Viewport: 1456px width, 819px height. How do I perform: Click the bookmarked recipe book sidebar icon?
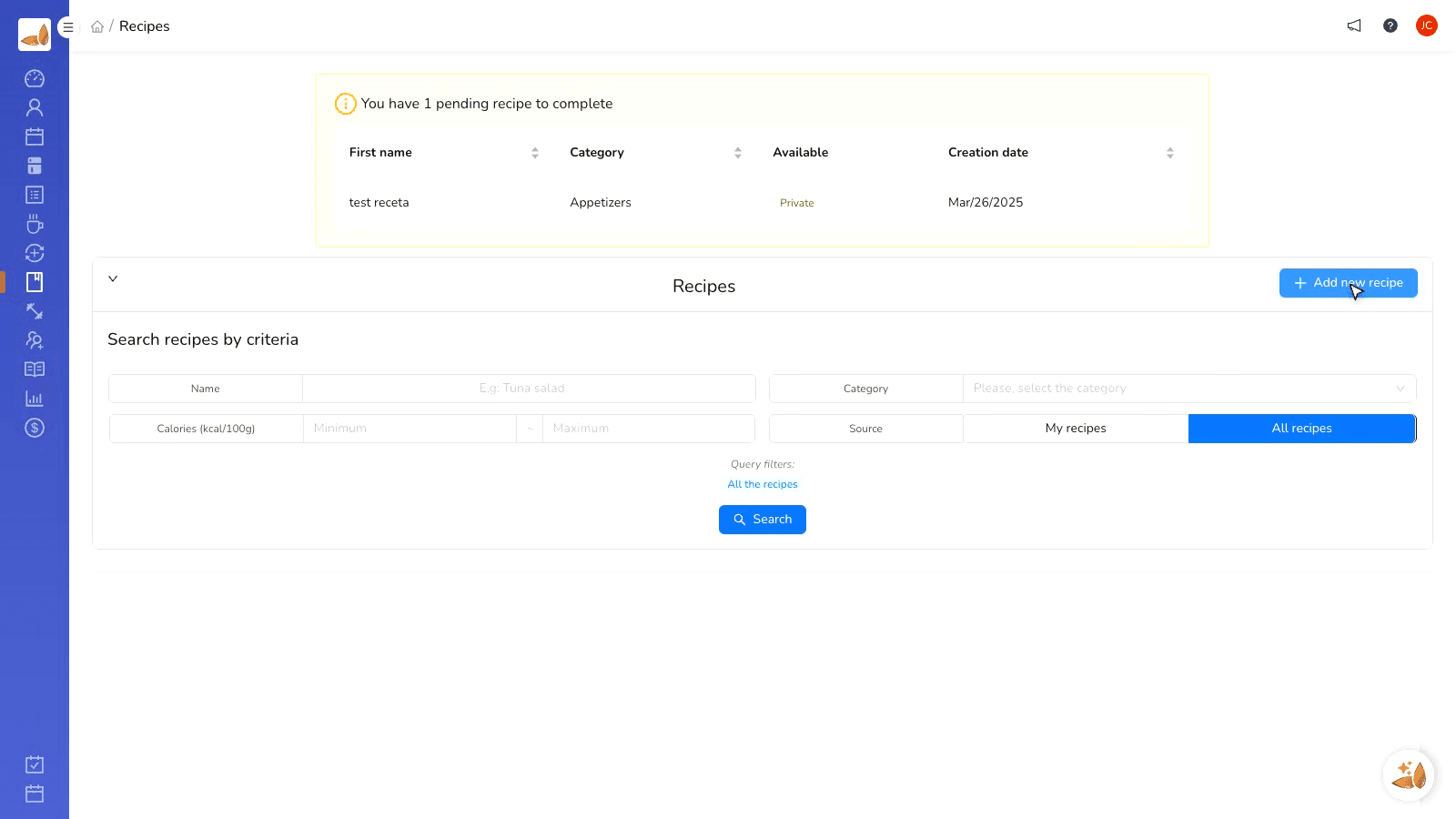coord(35,282)
